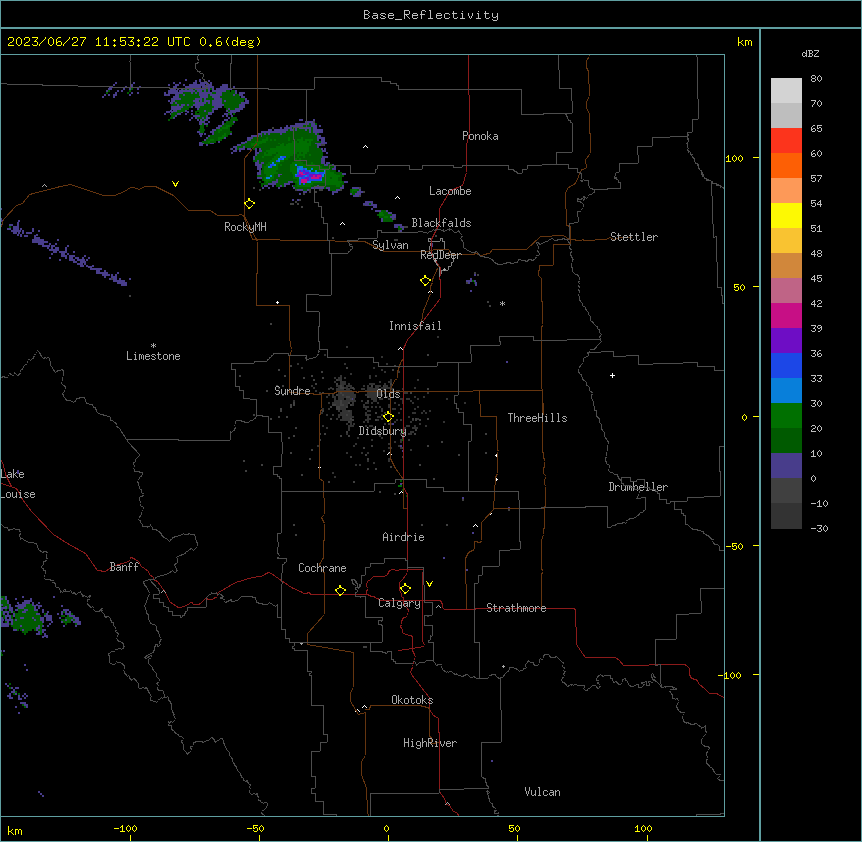Image resolution: width=862 pixels, height=842 pixels.
Task: Click the purple line echo west of RockyMH
Action: pyautogui.click(x=67, y=253)
